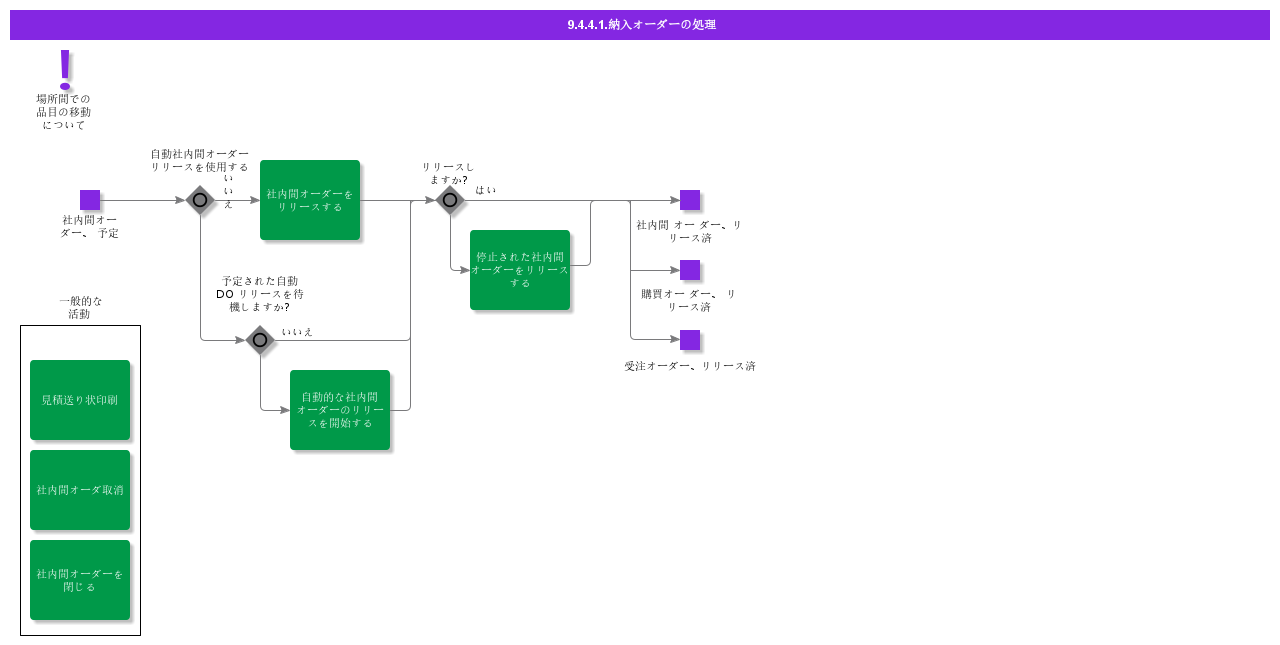The height and width of the screenshot is (645, 1280).
Task: Click the purple end event square for 購買オーダー、リリース済
Action: 690,270
